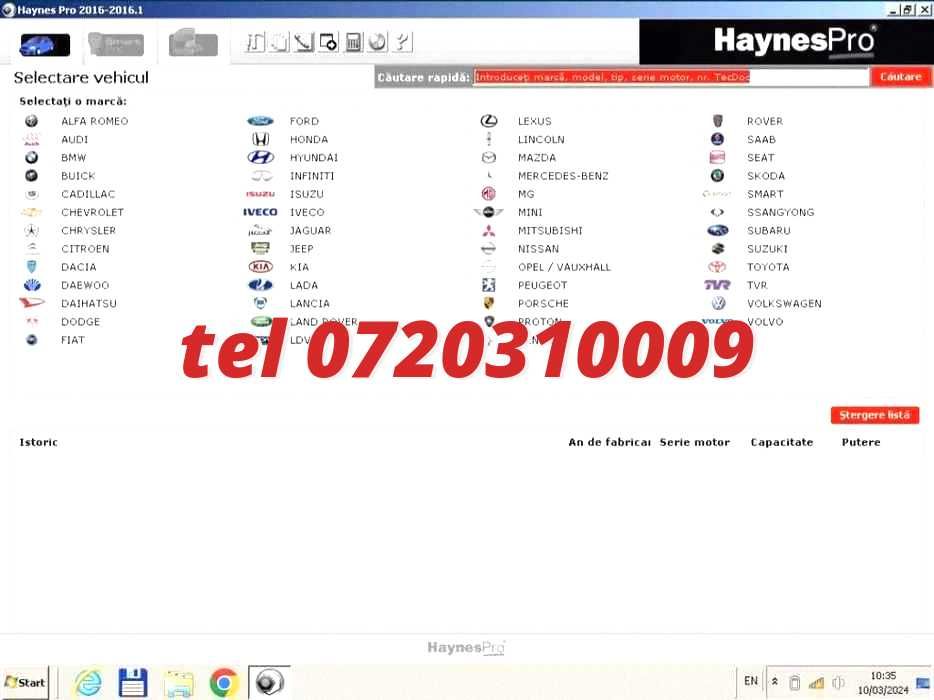Select the CITROEN brand name
The width and height of the screenshot is (934, 700).
(85, 249)
